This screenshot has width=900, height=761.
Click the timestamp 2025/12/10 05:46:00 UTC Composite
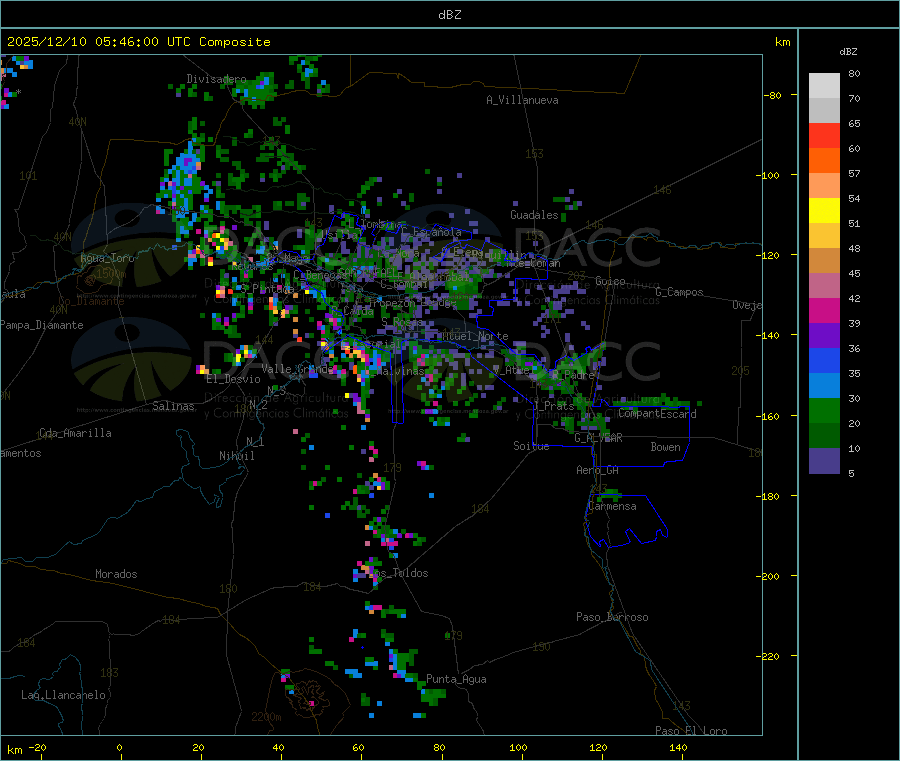[x=138, y=42]
